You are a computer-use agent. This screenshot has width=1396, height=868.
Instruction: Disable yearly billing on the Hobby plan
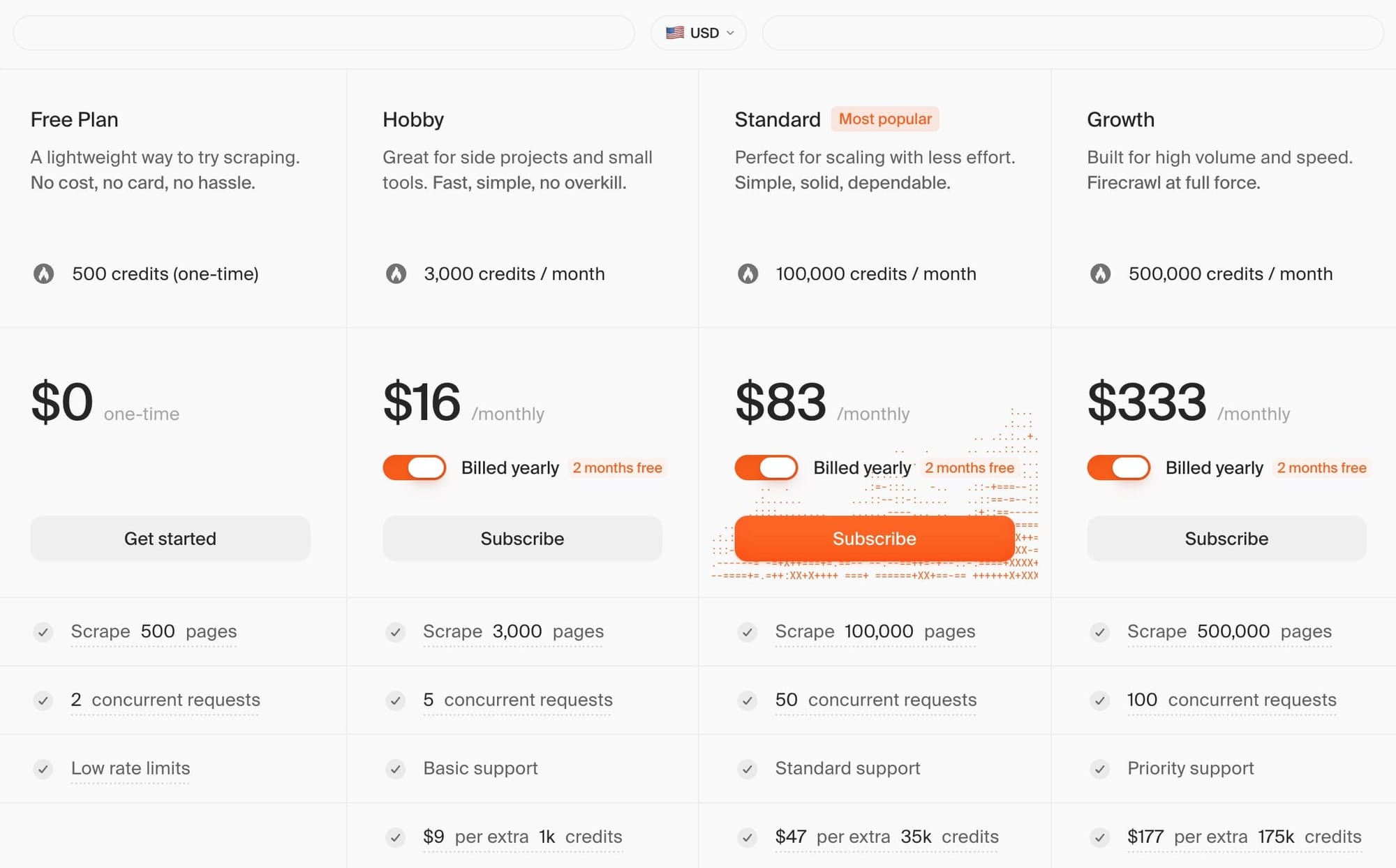pyautogui.click(x=413, y=467)
